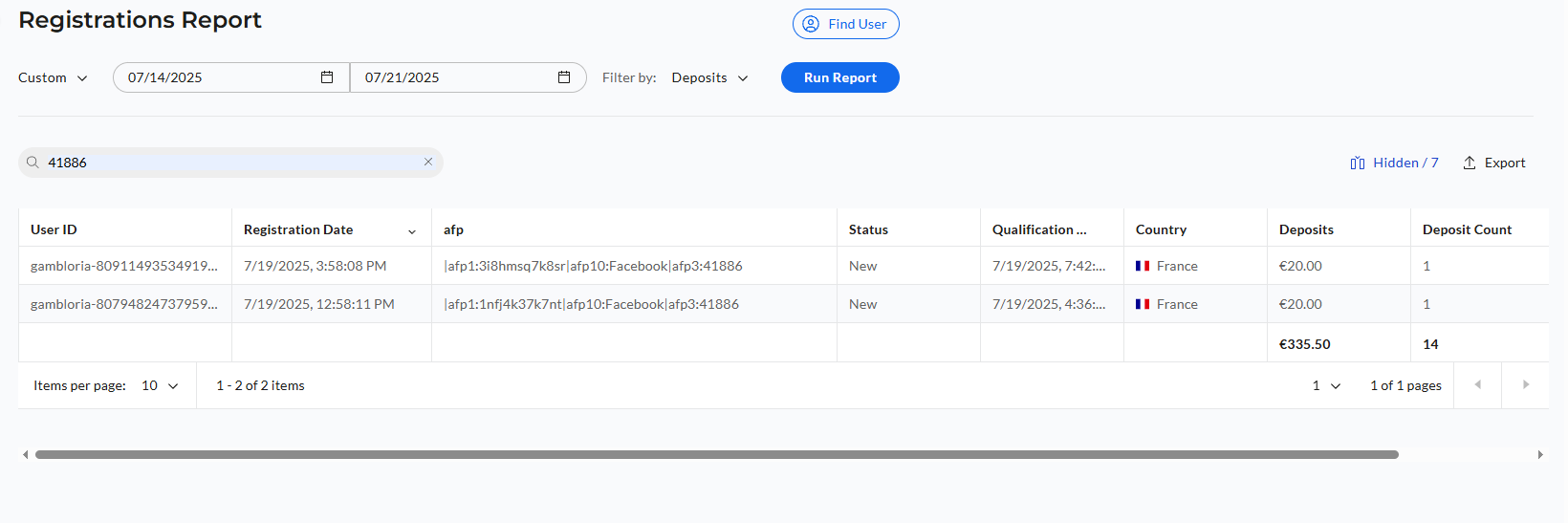The image size is (1568, 523).
Task: Go to next page arrow
Action: click(x=1525, y=384)
